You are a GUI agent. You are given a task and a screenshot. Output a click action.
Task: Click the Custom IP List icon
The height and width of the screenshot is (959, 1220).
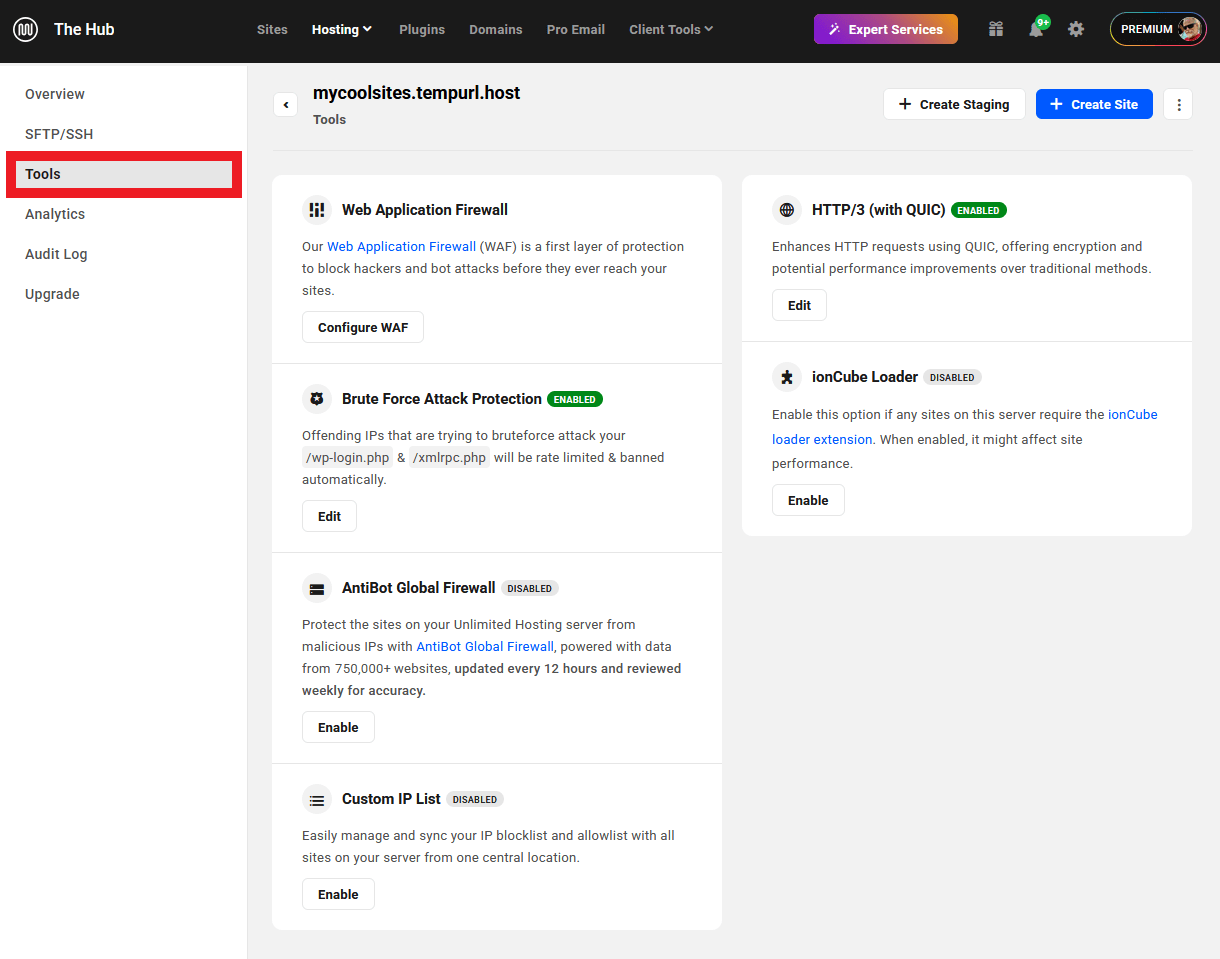tap(317, 799)
